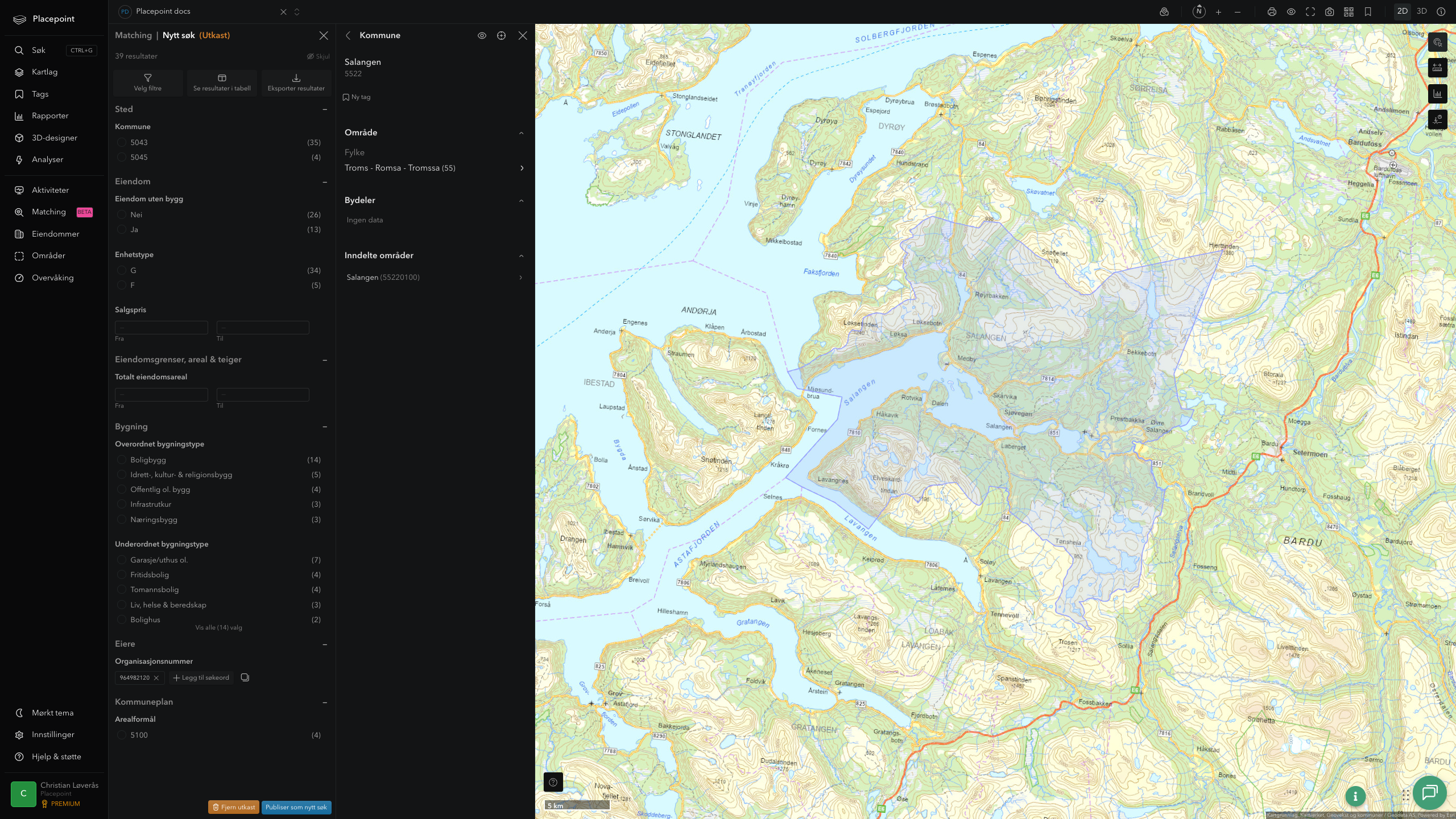Collapse the Bygning section
This screenshot has width=1456, height=819.
point(325,427)
